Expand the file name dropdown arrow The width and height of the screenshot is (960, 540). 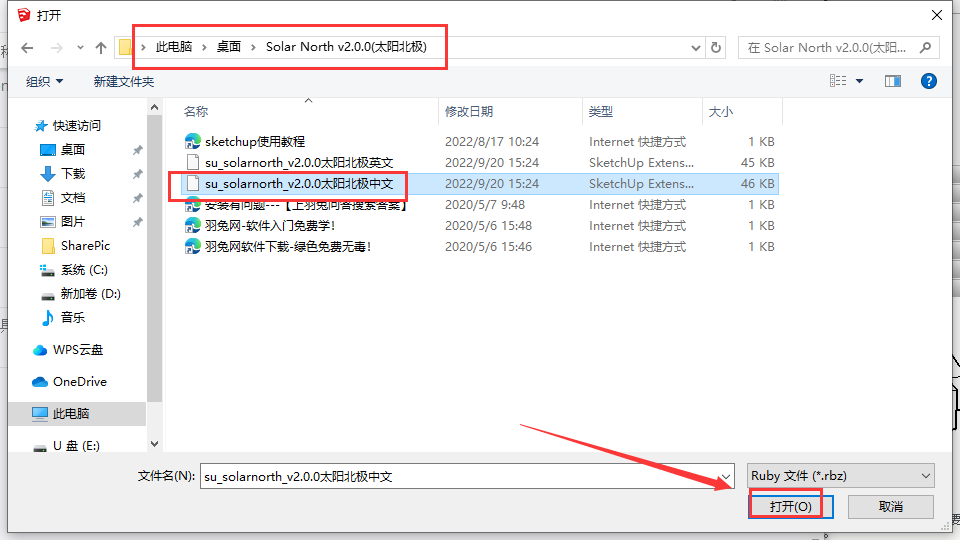point(726,476)
